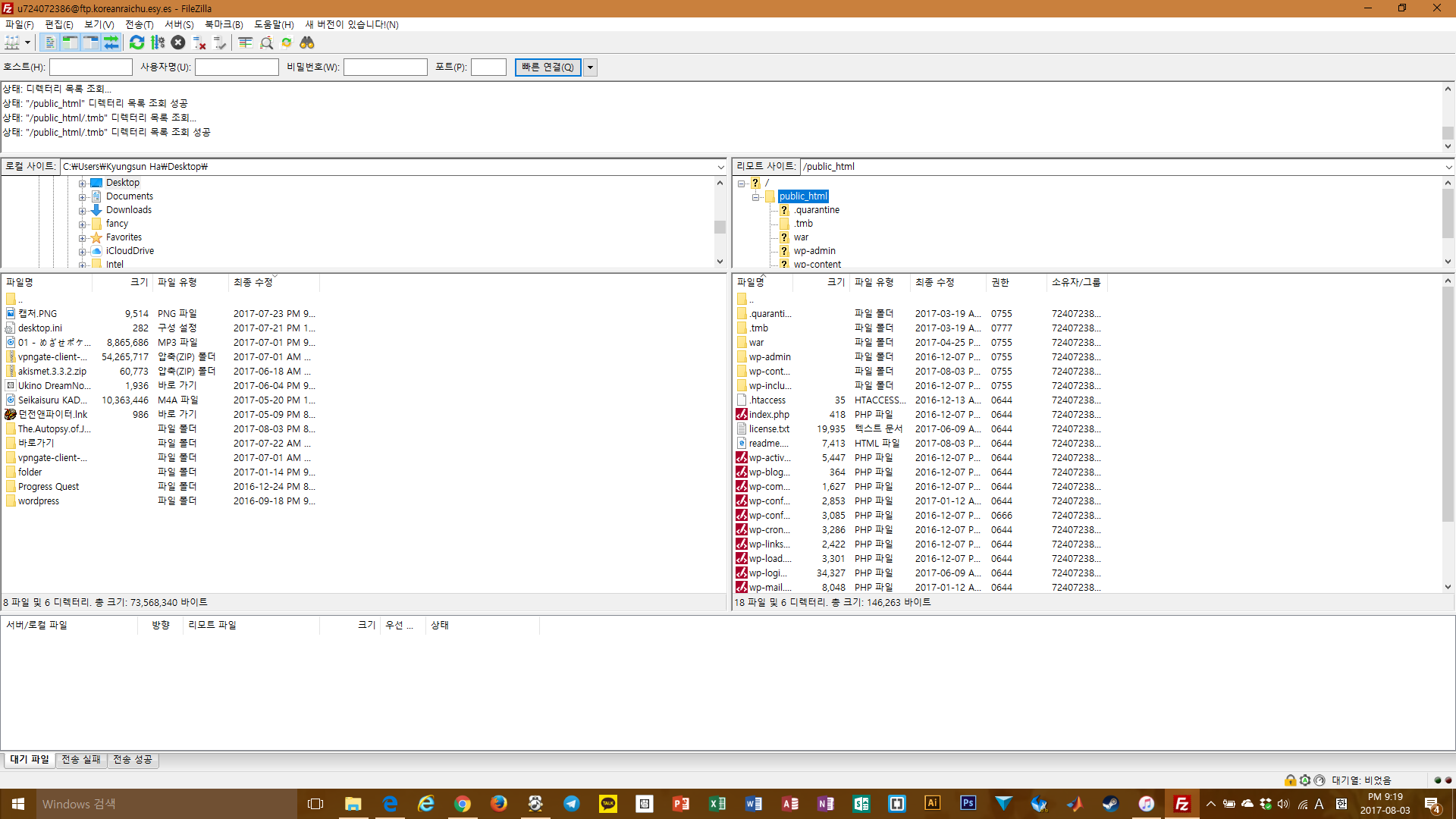The width and height of the screenshot is (1456, 819).
Task: Click the host input field
Action: 91,67
